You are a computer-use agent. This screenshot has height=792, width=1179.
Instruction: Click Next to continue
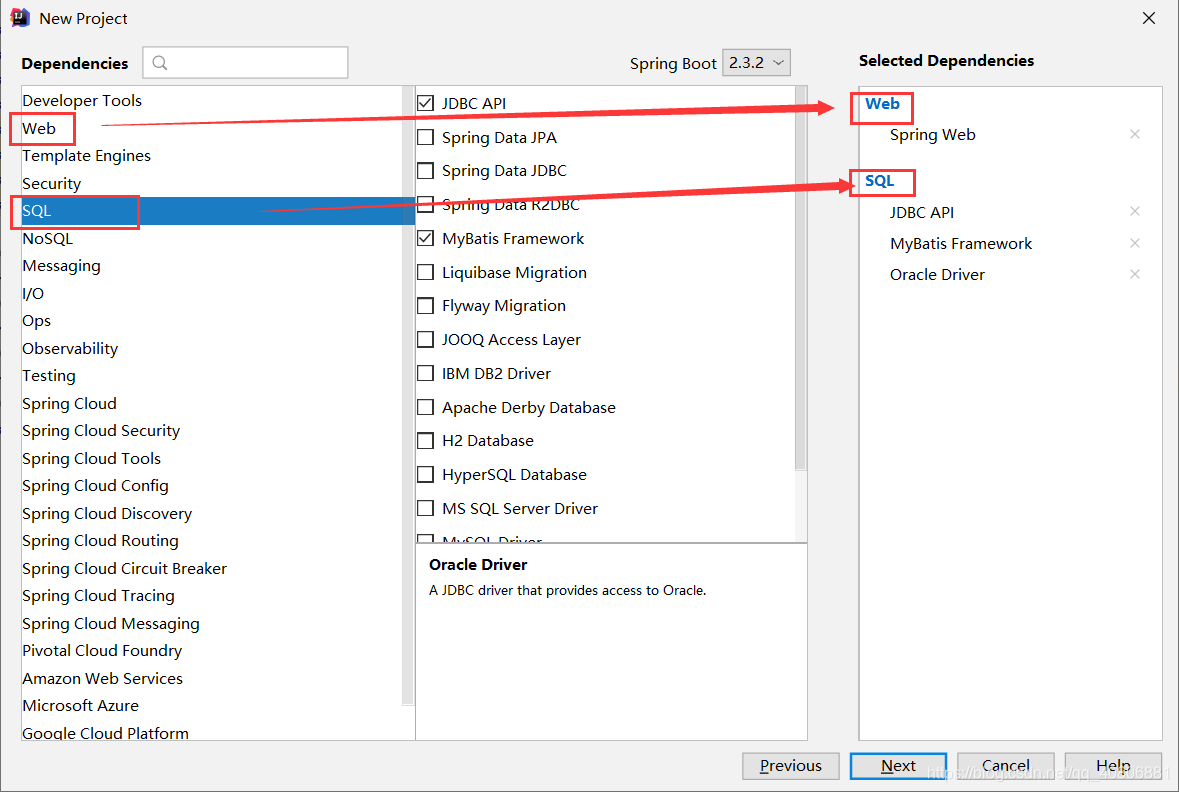[898, 766]
